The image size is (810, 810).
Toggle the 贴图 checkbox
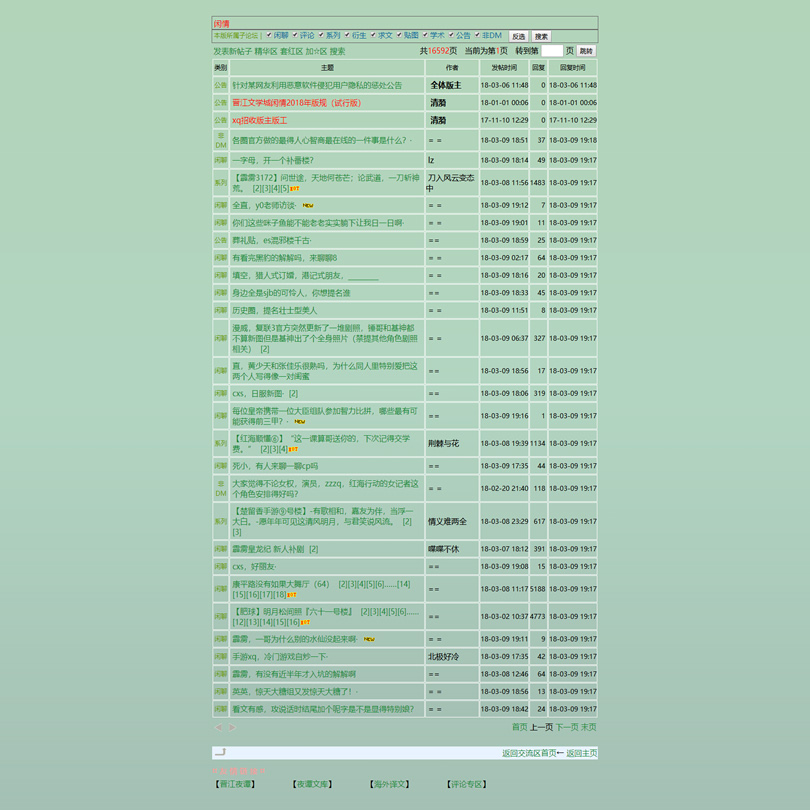tap(399, 35)
